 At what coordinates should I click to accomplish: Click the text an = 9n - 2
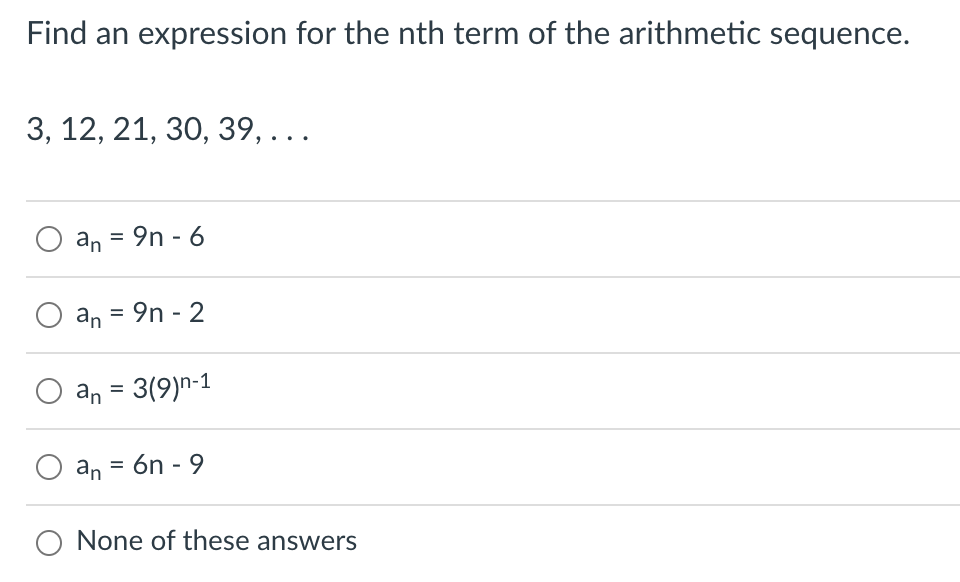click(139, 313)
